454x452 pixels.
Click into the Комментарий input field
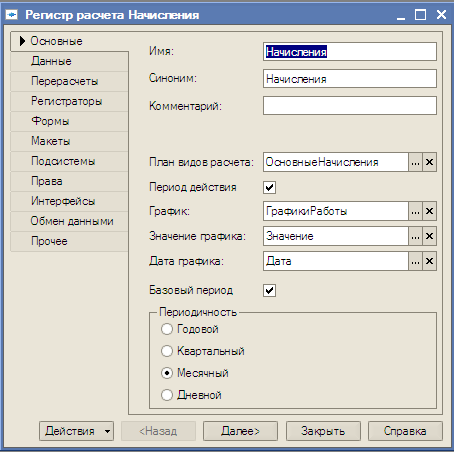(350, 106)
